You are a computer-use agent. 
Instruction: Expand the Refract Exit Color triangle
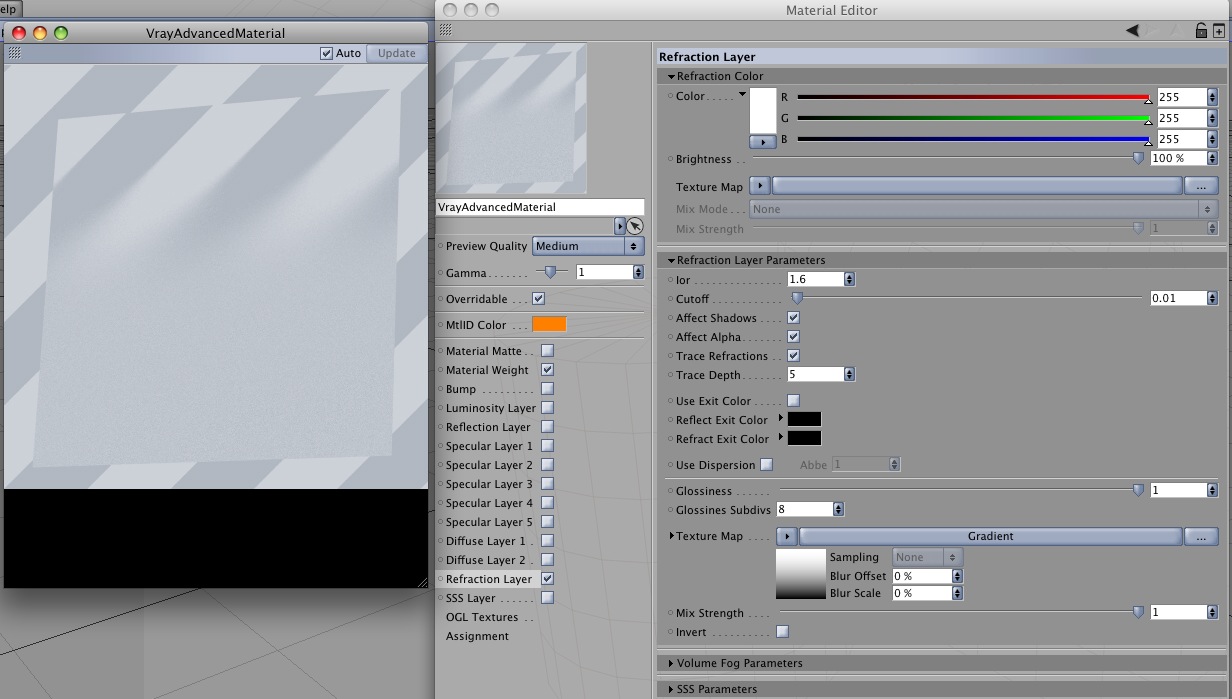click(781, 437)
